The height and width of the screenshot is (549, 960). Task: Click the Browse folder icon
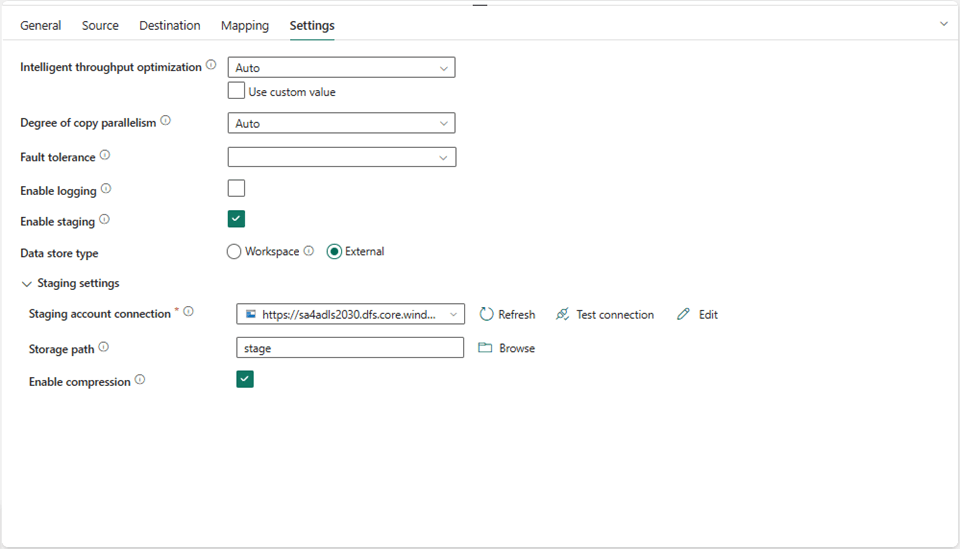coord(486,348)
